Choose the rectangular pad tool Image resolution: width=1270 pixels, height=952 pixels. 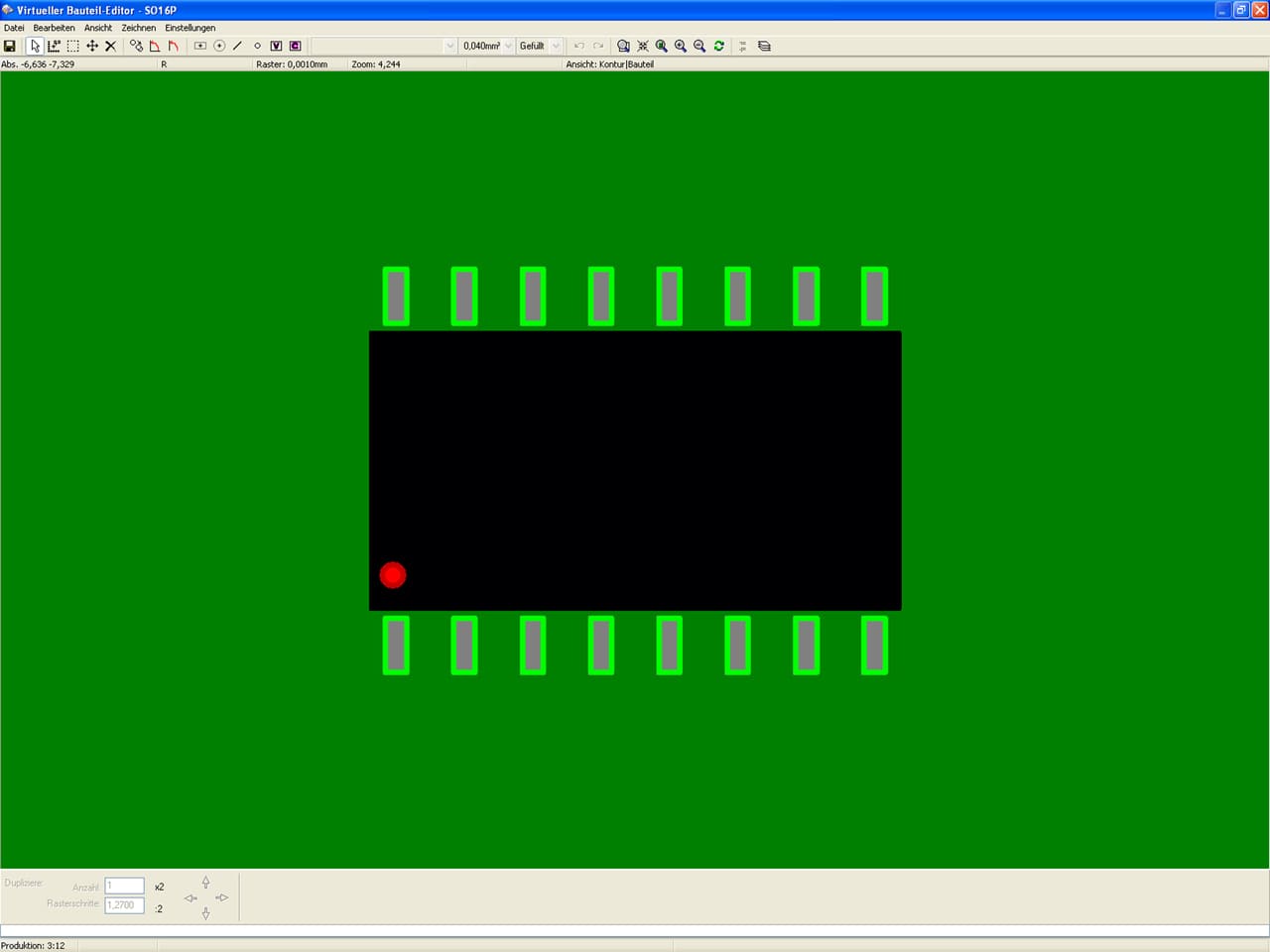point(199,46)
